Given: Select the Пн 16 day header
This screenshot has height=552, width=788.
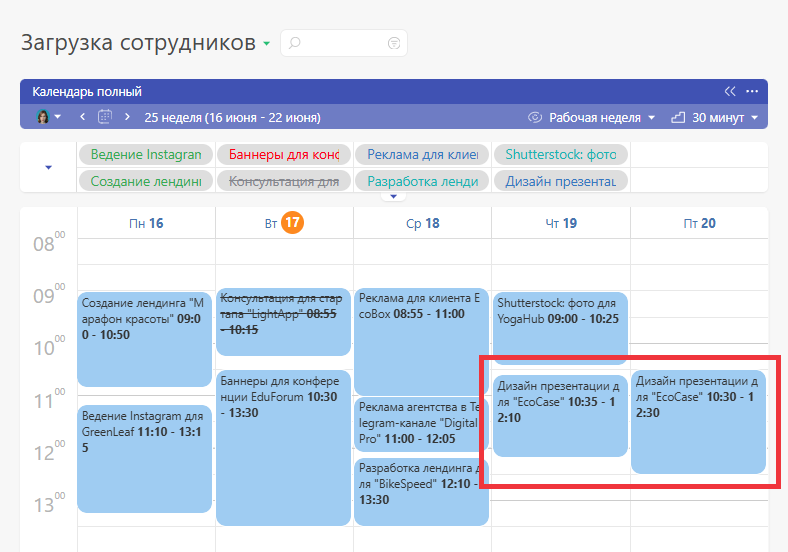Looking at the screenshot, I should coord(146,223).
